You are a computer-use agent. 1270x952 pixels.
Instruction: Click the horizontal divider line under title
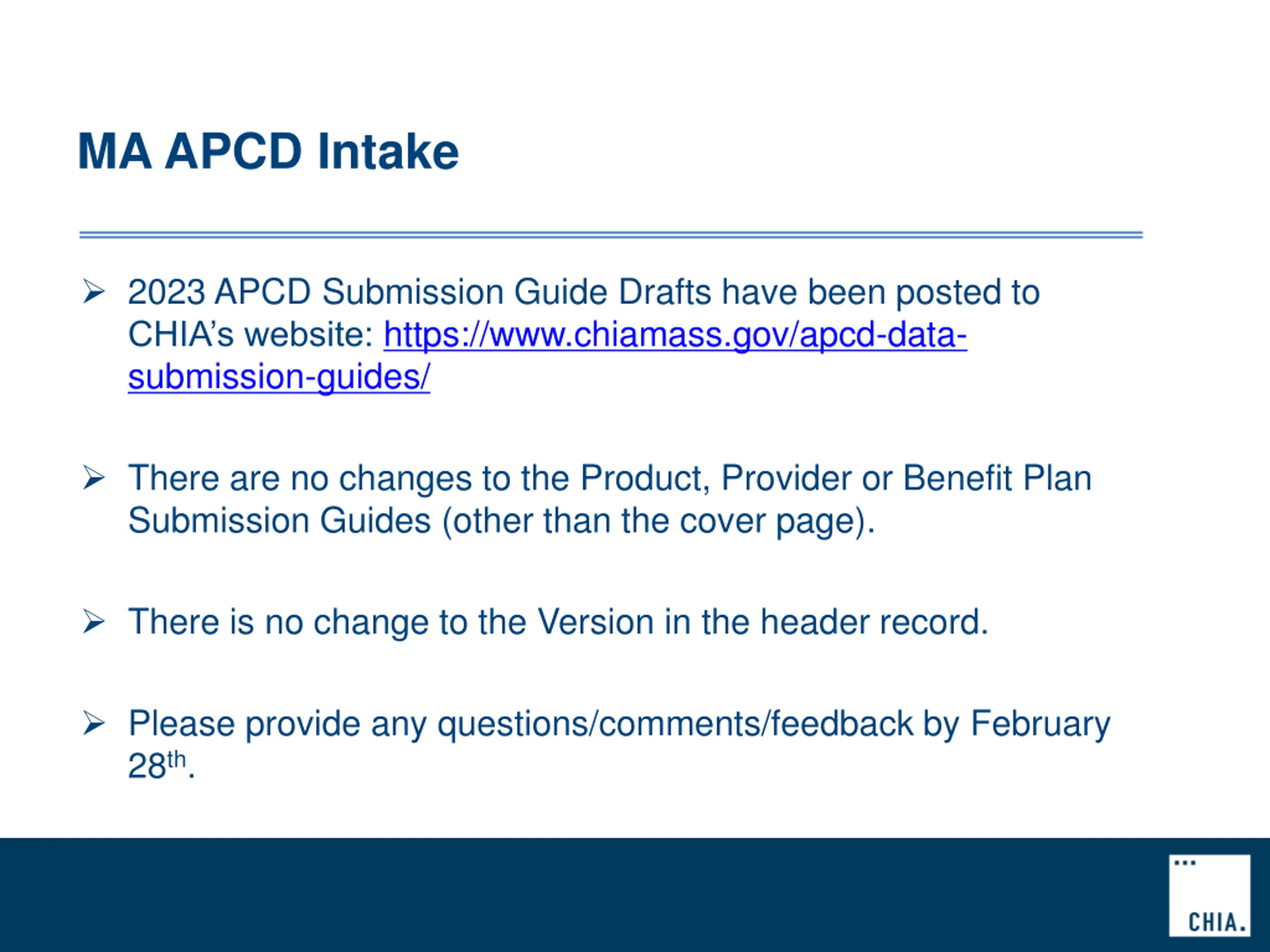click(611, 235)
